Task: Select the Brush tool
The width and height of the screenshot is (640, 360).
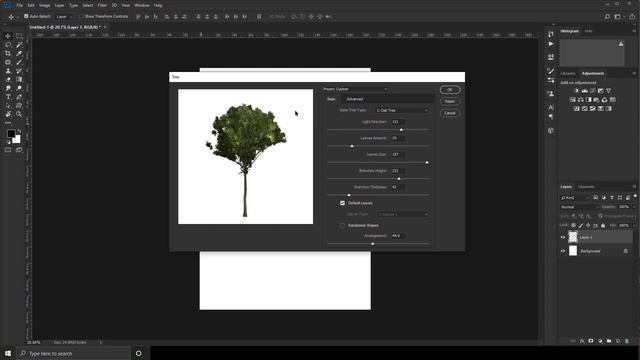Action: (19, 62)
